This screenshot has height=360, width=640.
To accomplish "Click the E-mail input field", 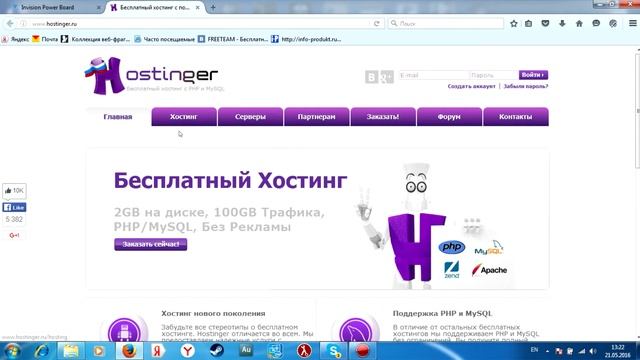I will click(433, 75).
